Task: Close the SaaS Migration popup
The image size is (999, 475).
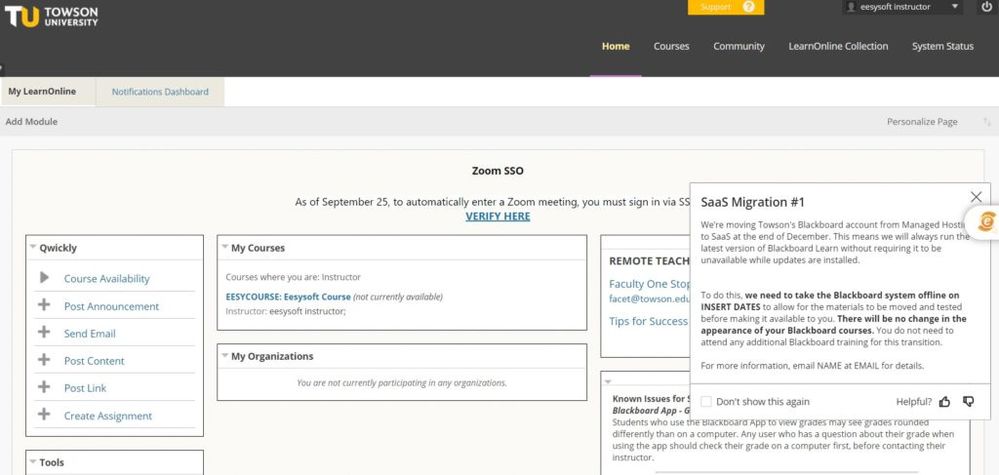Action: pyautogui.click(x=976, y=197)
